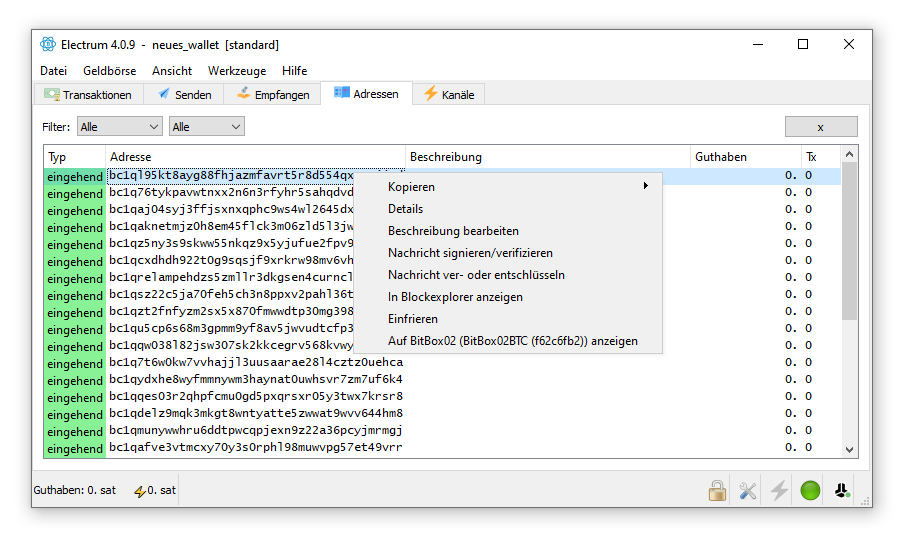Viewport: 906px width, 541px height.
Task: Click the Lightning balance 0. sat status text
Action: [155, 490]
